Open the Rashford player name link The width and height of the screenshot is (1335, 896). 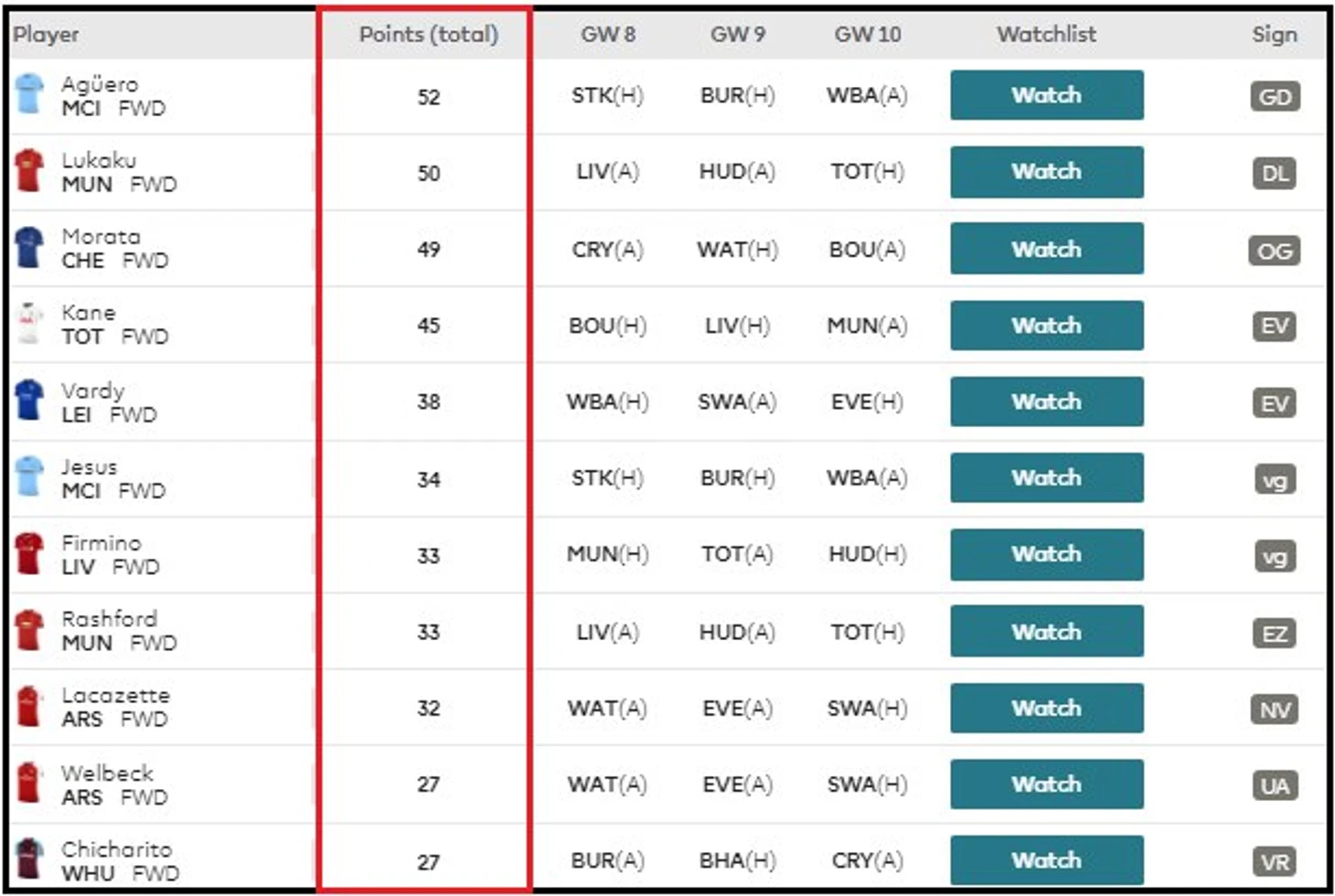(x=109, y=619)
